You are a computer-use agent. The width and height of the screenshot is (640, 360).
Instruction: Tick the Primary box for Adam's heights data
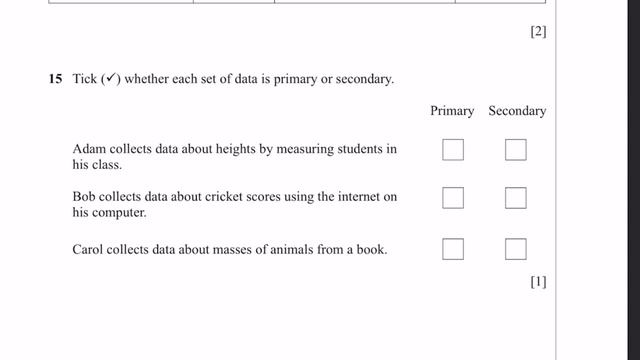(x=453, y=149)
